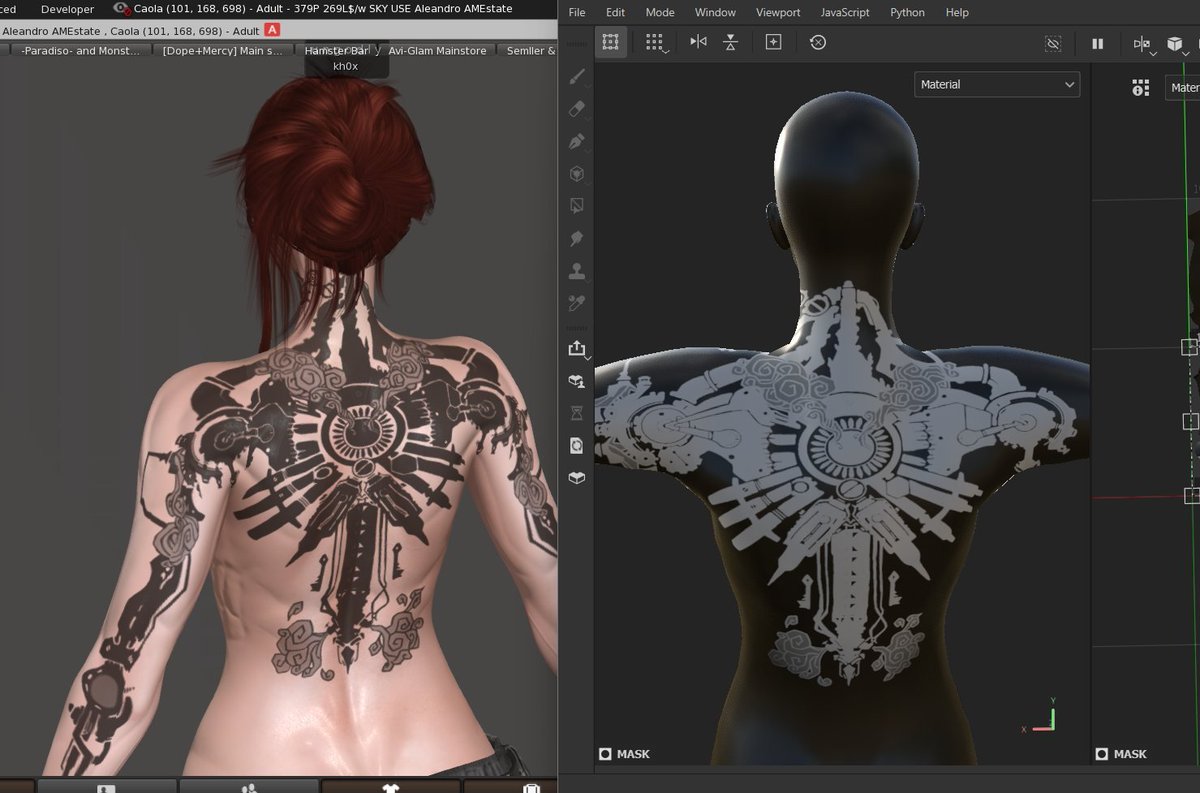Screen dimensions: 1200x793
Task: Click the vertical symmetry mirror icon
Action: pos(731,42)
